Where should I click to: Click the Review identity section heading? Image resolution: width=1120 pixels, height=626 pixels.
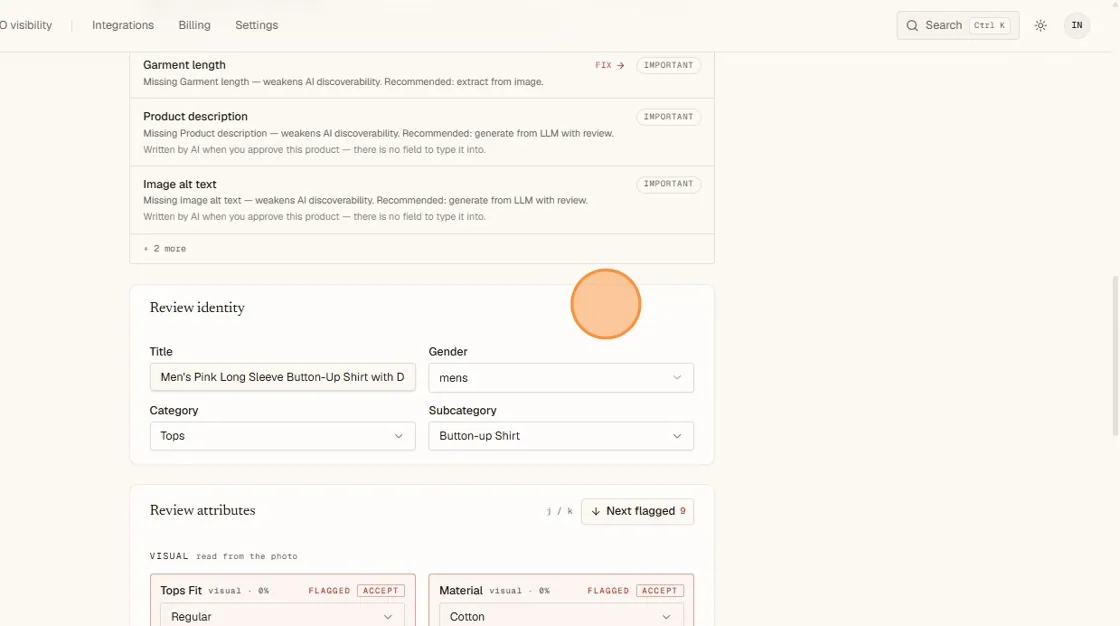click(197, 308)
